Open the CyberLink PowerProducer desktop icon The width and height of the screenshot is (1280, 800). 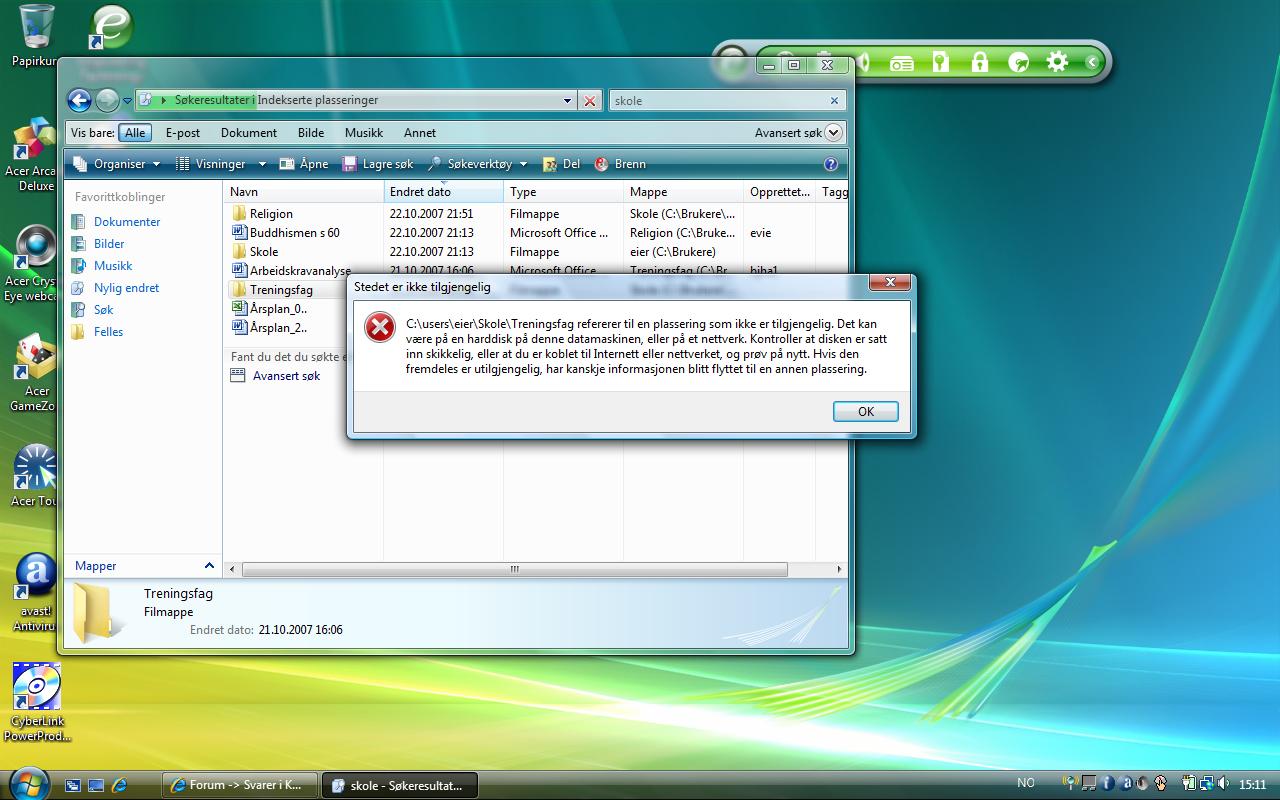coord(37,702)
